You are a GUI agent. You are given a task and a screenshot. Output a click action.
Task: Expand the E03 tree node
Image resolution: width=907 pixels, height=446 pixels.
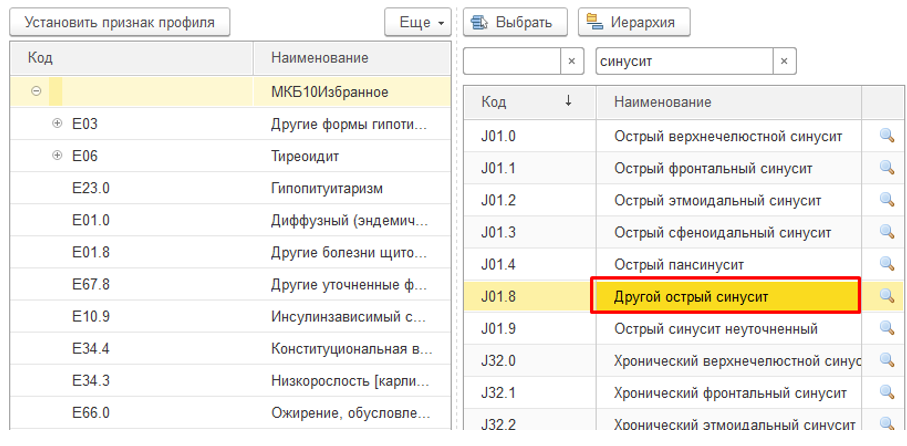click(56, 125)
